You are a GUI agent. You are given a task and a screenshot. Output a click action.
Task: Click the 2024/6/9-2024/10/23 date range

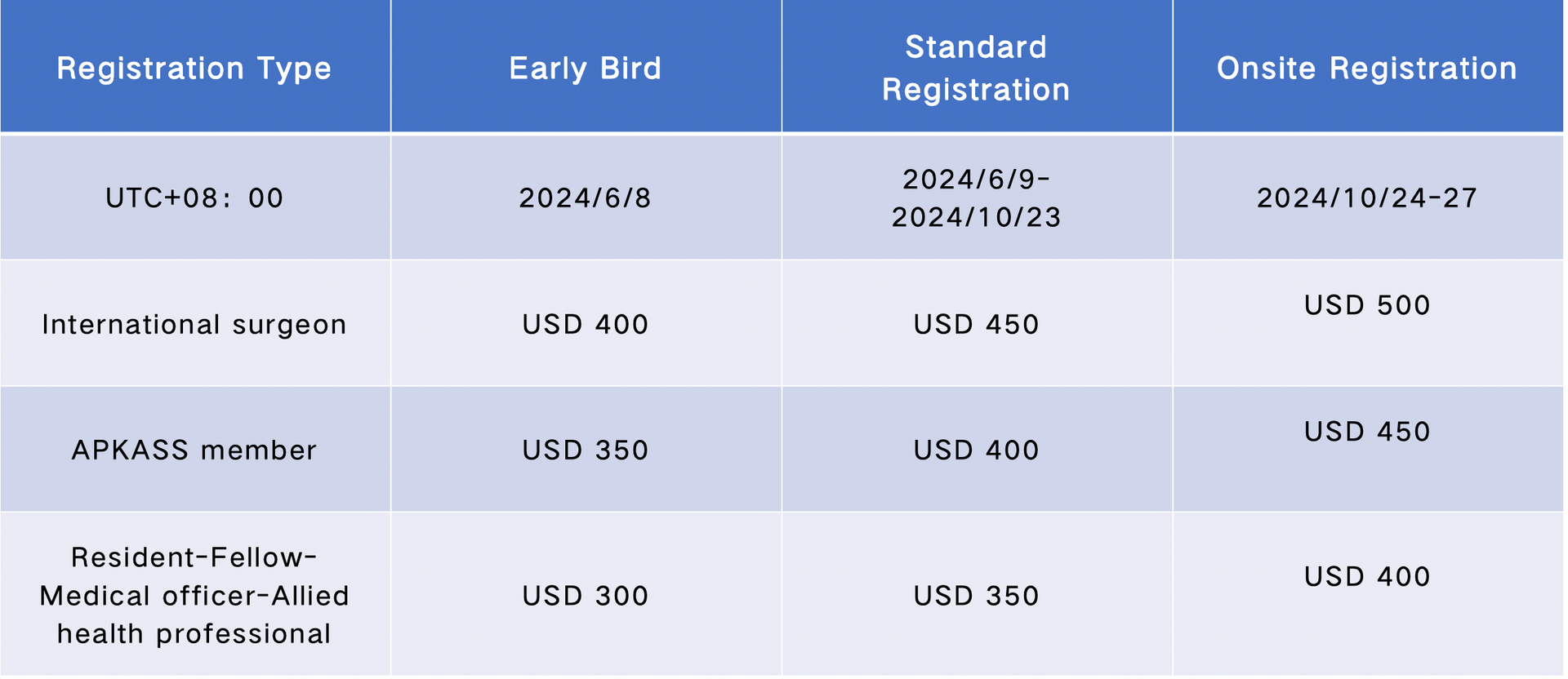976,198
